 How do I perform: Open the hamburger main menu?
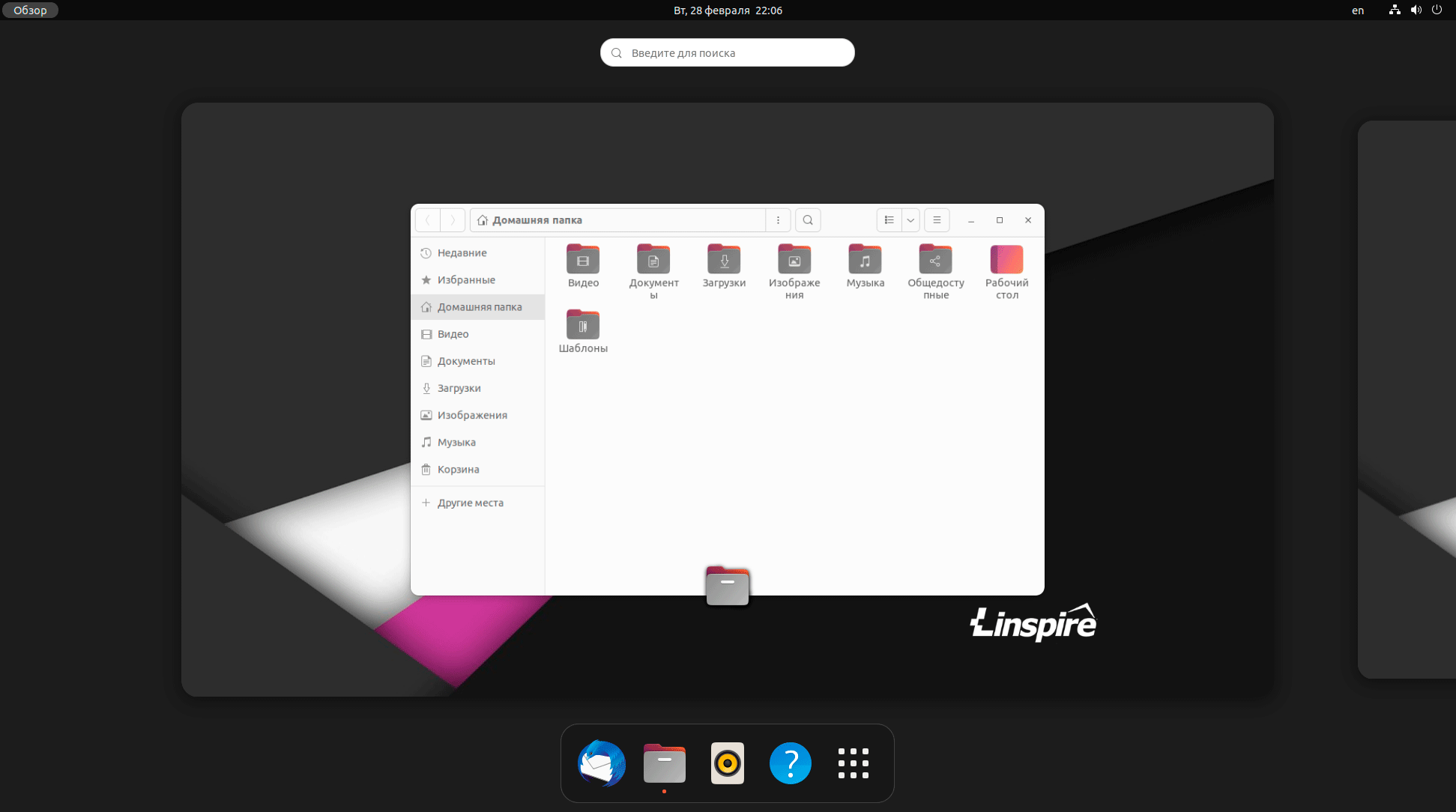[937, 220]
